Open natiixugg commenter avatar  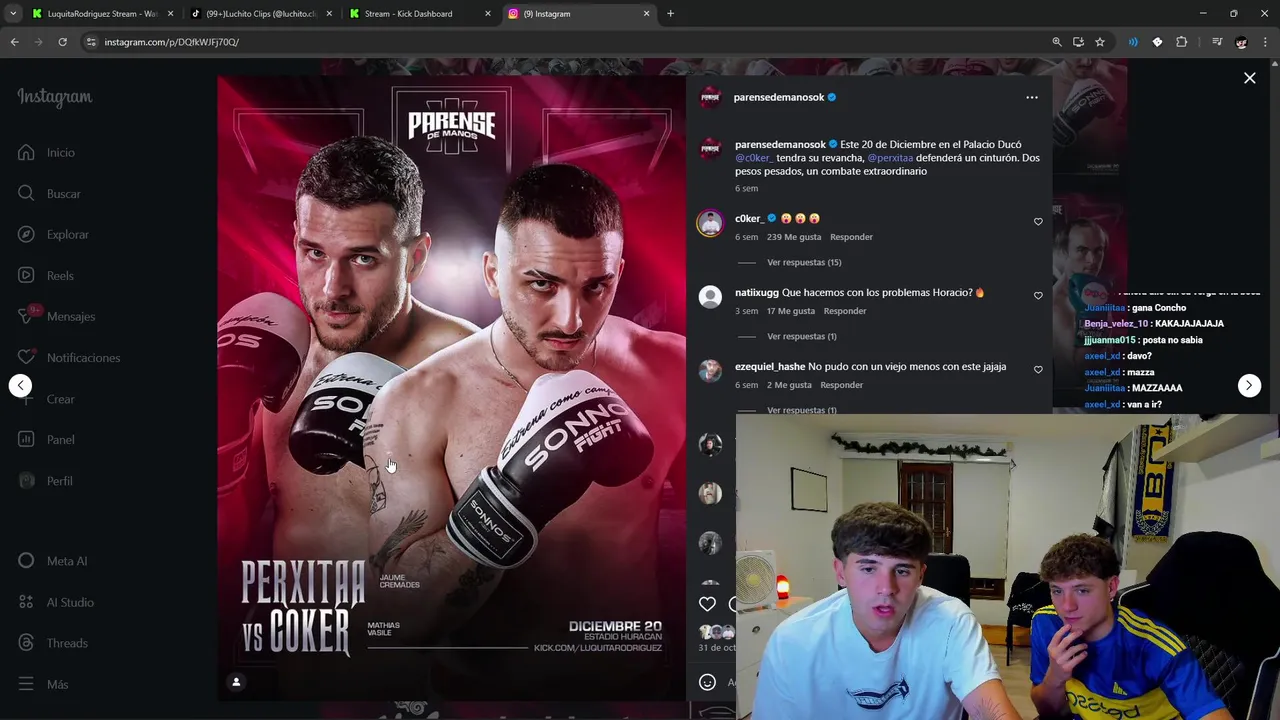point(710,296)
